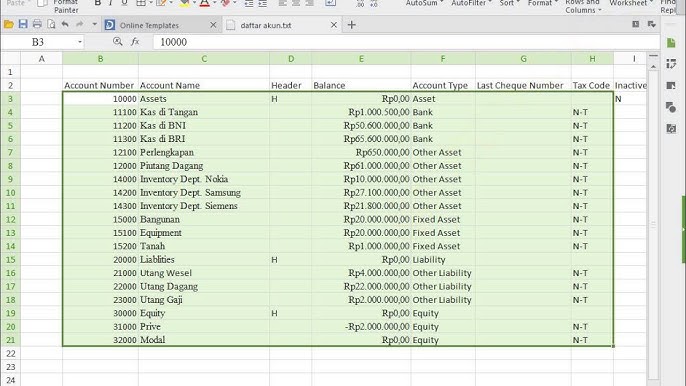Open backup sidebar icon
The image size is (686, 386).
[671, 128]
